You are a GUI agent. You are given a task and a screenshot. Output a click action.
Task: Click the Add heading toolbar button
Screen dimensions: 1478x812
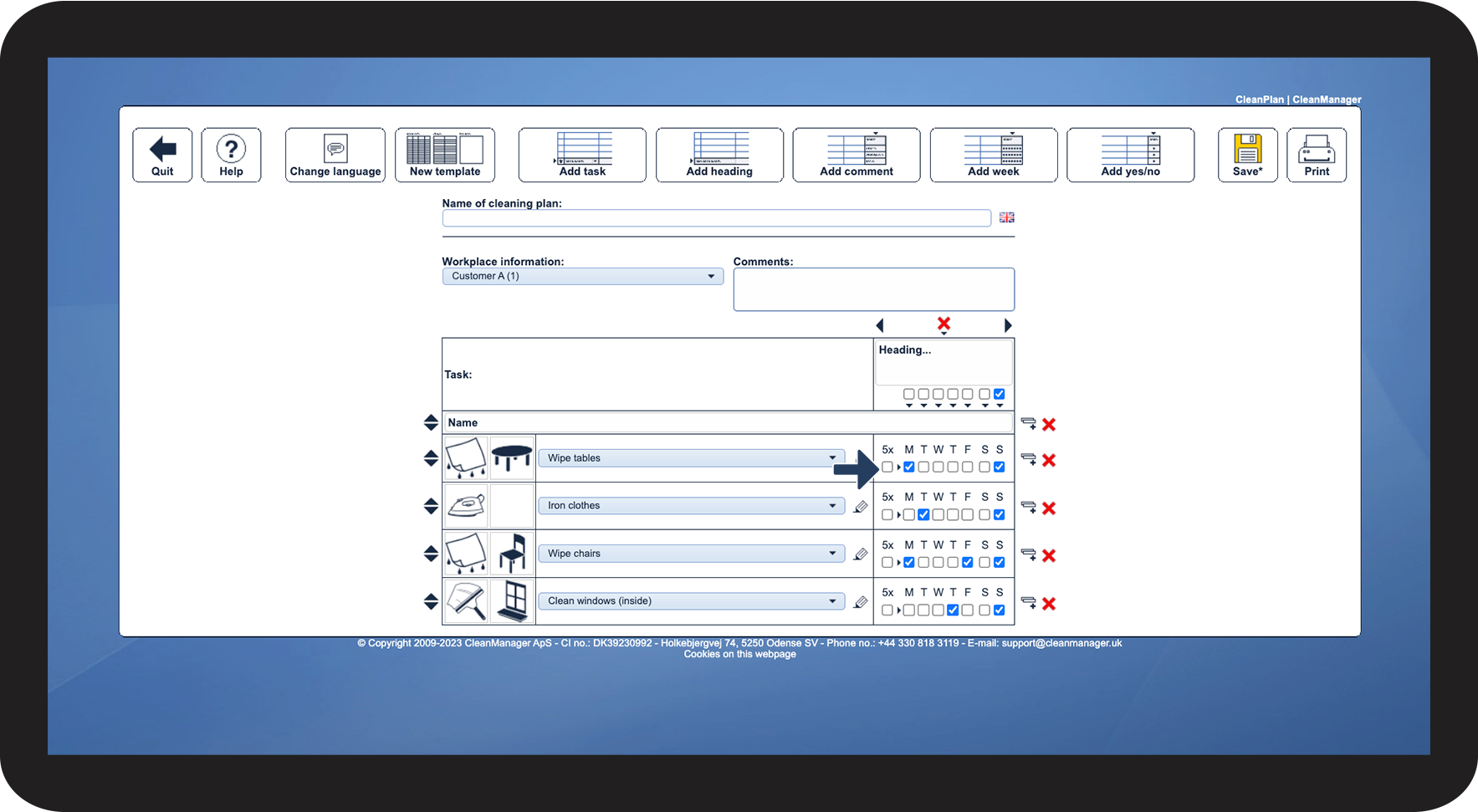pyautogui.click(x=719, y=155)
